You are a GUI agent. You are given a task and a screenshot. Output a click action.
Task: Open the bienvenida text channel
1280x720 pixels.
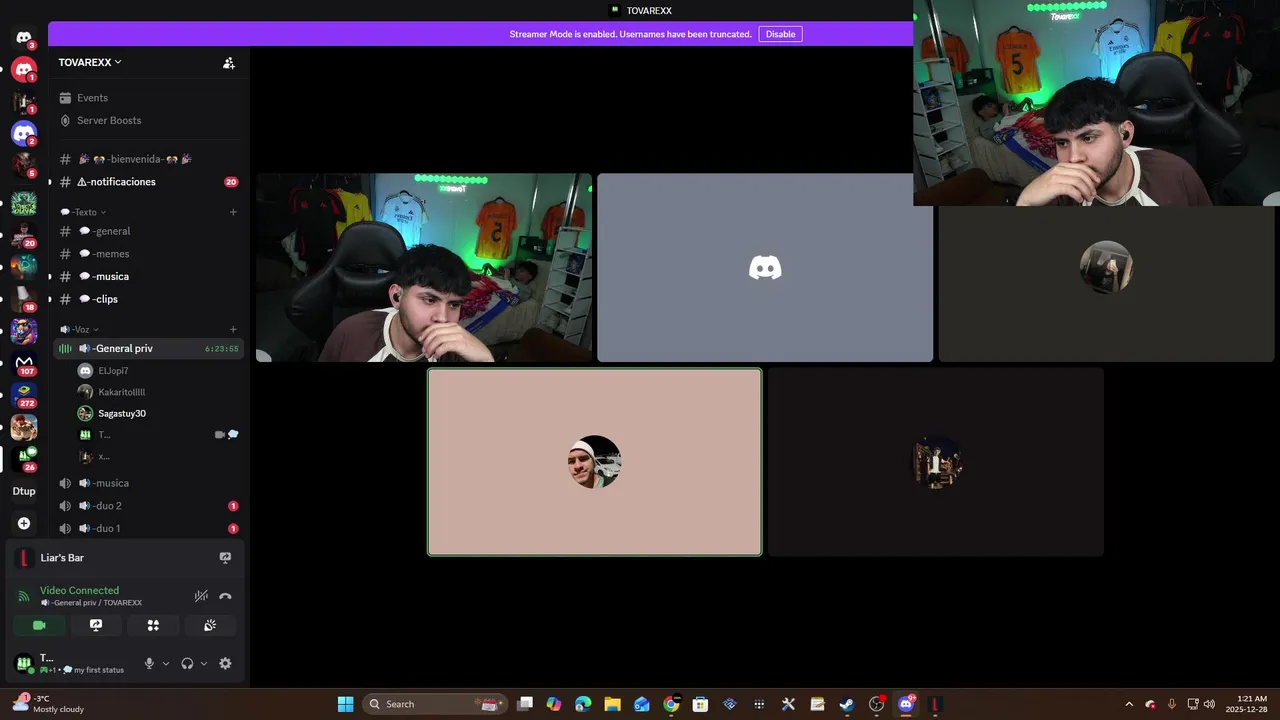tap(148, 159)
